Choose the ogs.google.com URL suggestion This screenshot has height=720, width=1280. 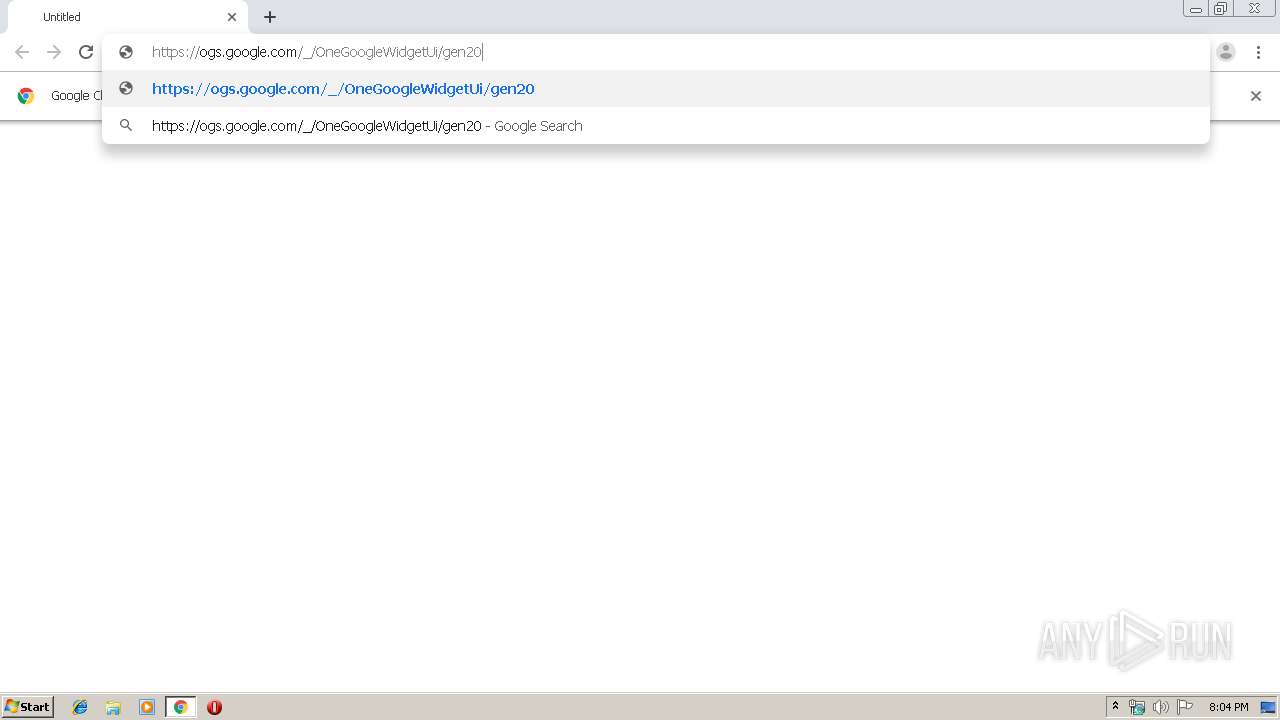point(656,89)
